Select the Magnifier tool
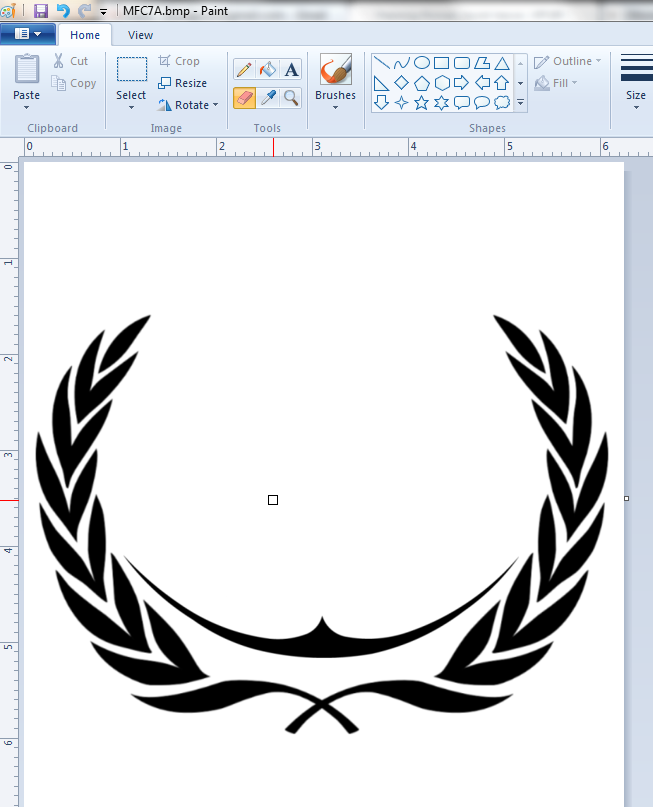Image resolution: width=653 pixels, height=807 pixels. pos(291,97)
